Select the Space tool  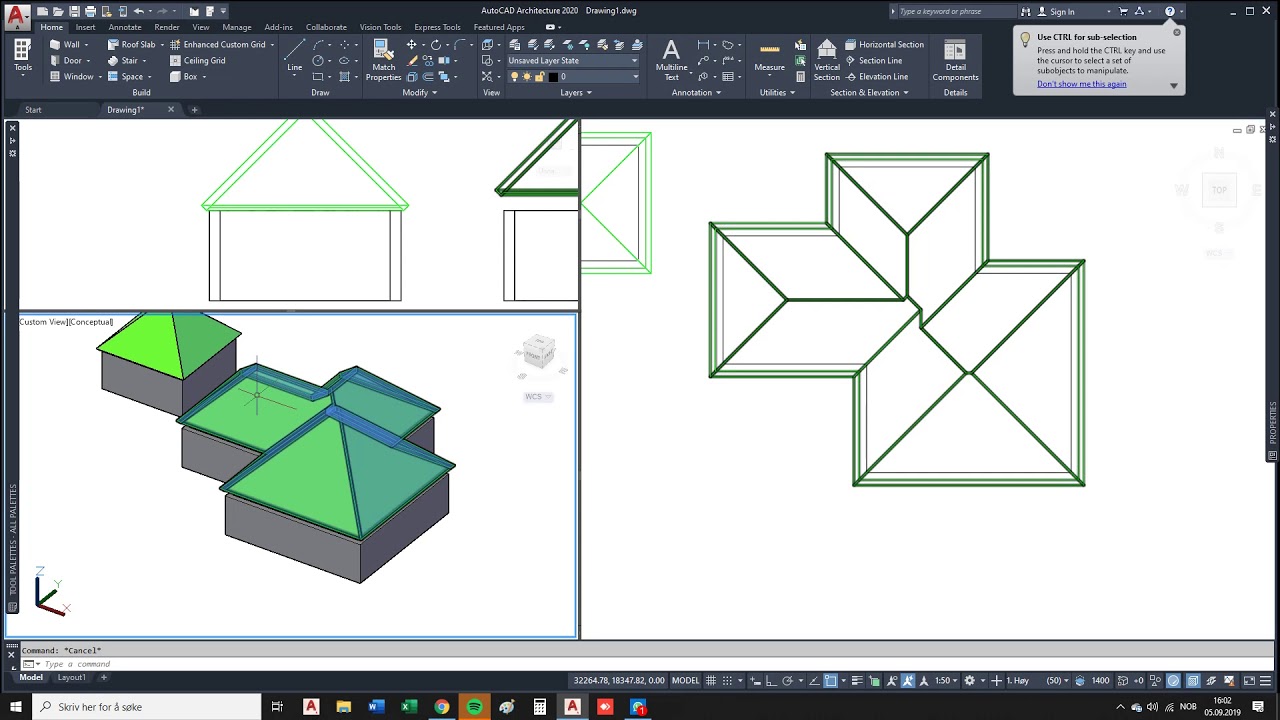tap(125, 77)
